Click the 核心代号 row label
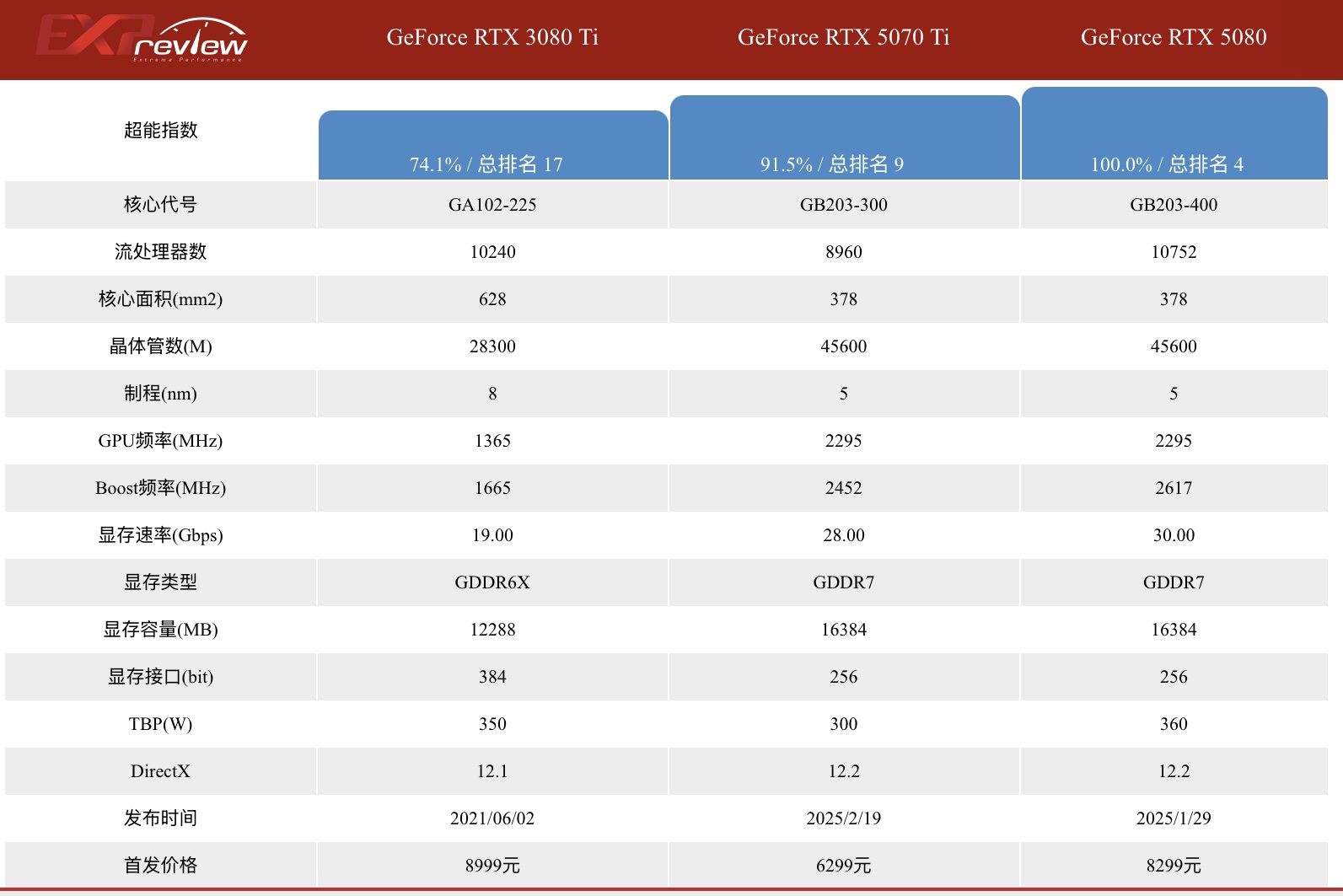1343x896 pixels. [x=160, y=205]
